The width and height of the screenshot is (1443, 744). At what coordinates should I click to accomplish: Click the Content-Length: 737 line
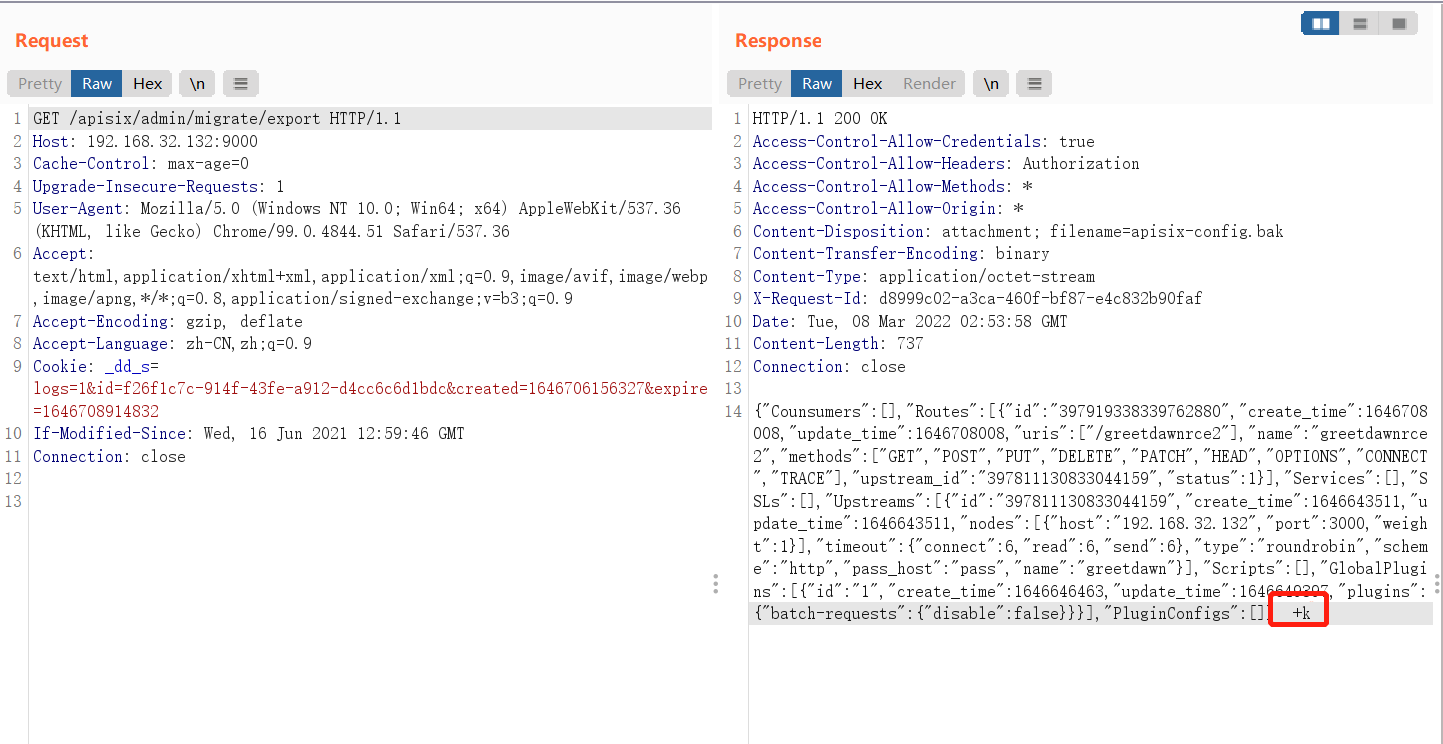click(838, 344)
